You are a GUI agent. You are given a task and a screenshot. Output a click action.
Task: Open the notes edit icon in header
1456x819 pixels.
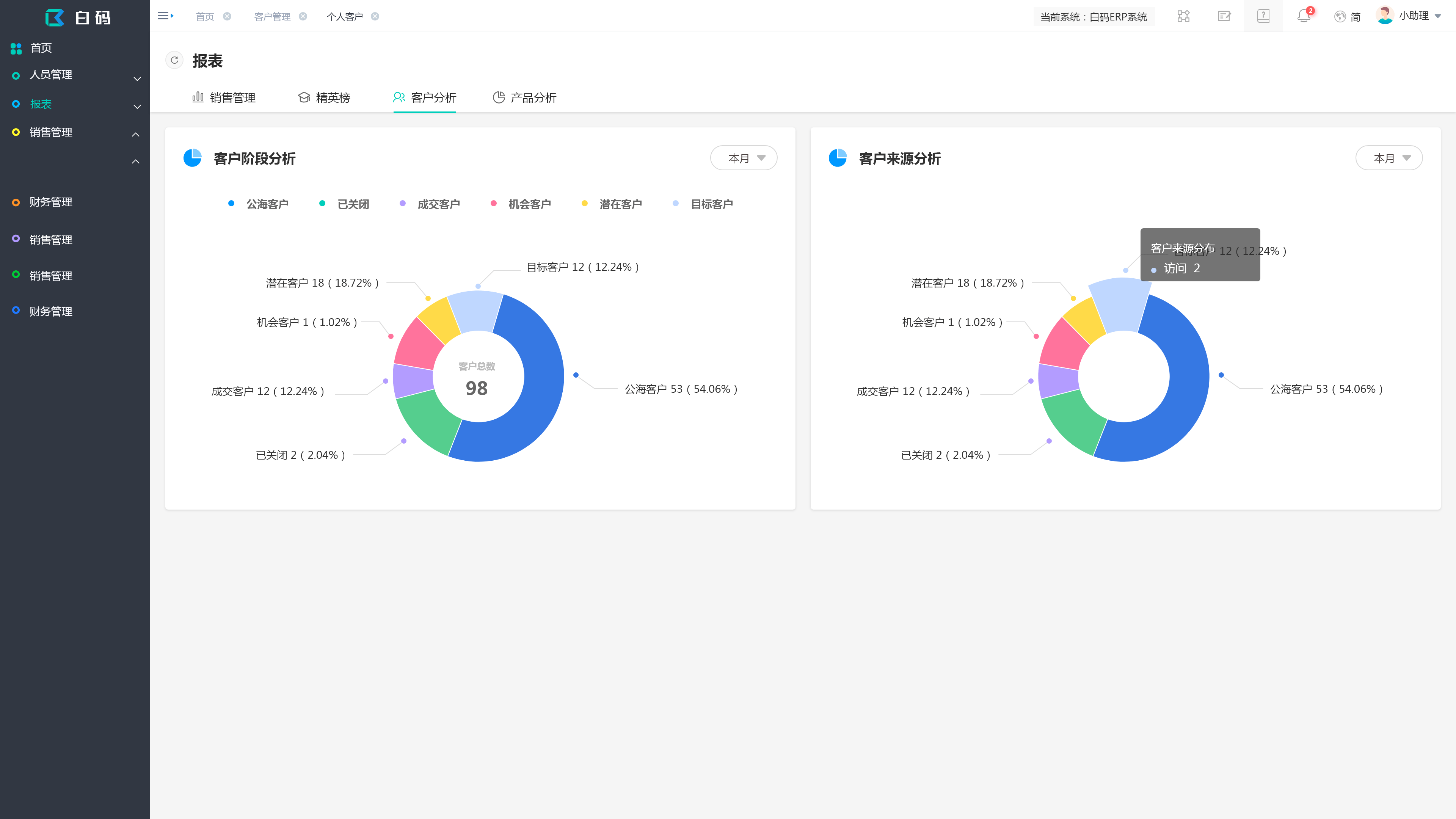click(x=1224, y=16)
